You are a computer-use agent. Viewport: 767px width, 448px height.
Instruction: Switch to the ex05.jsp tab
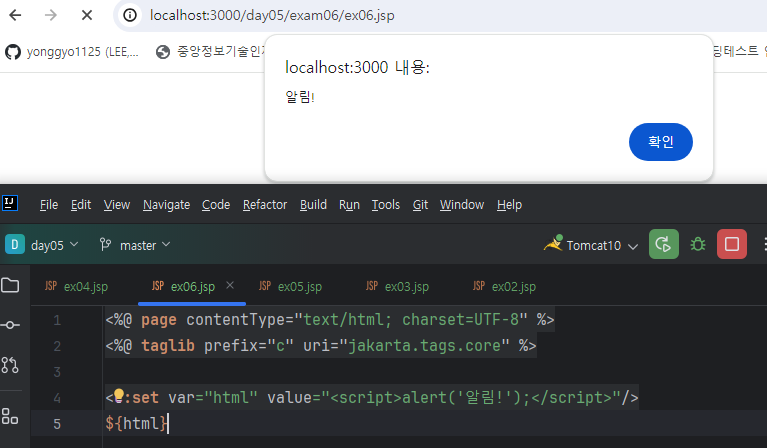[x=291, y=286]
